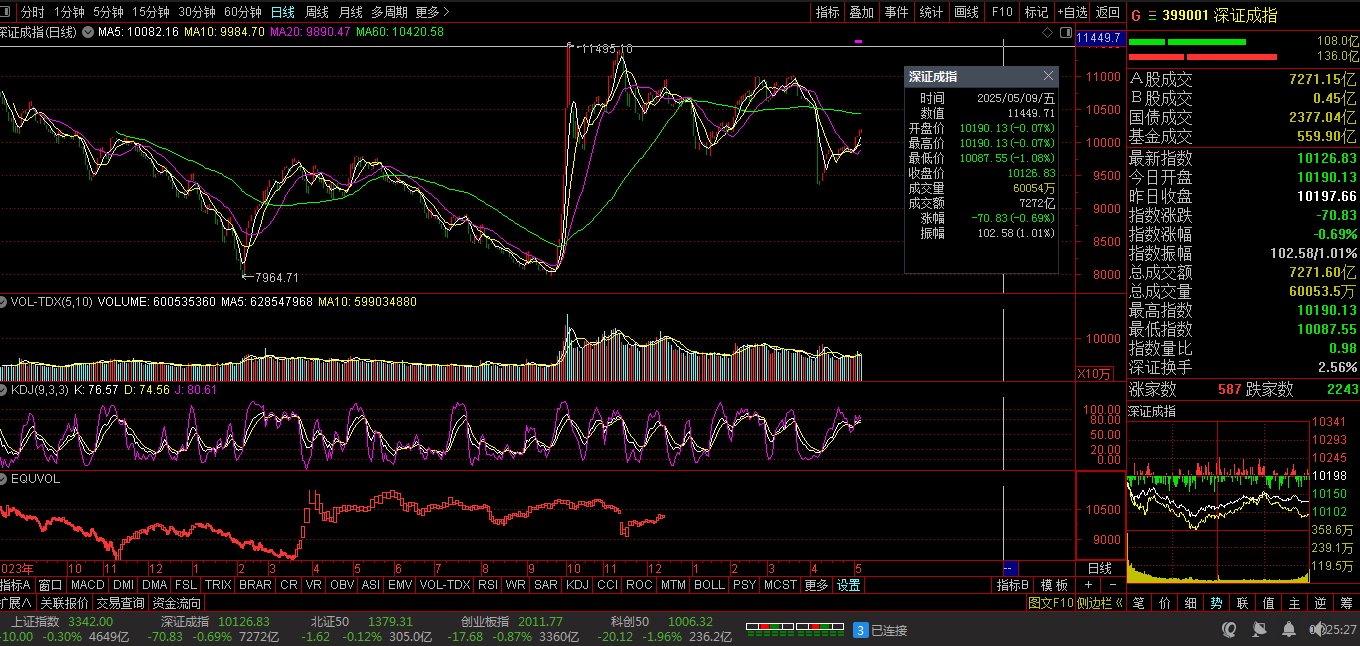Screen dimensions: 1360x646
Task: Select the 筹 tab in side panel
Action: (1345, 603)
